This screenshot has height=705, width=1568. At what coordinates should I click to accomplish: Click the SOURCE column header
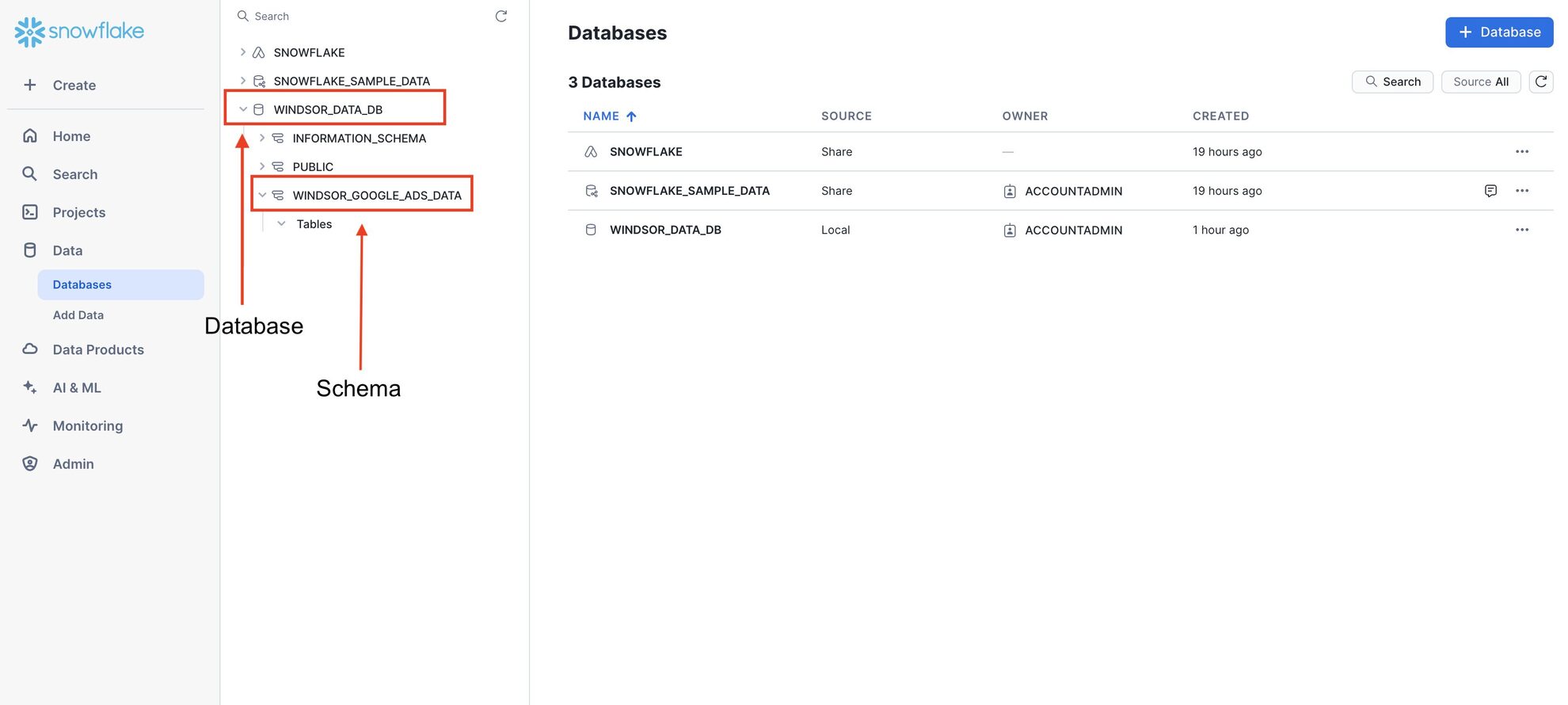pyautogui.click(x=846, y=116)
